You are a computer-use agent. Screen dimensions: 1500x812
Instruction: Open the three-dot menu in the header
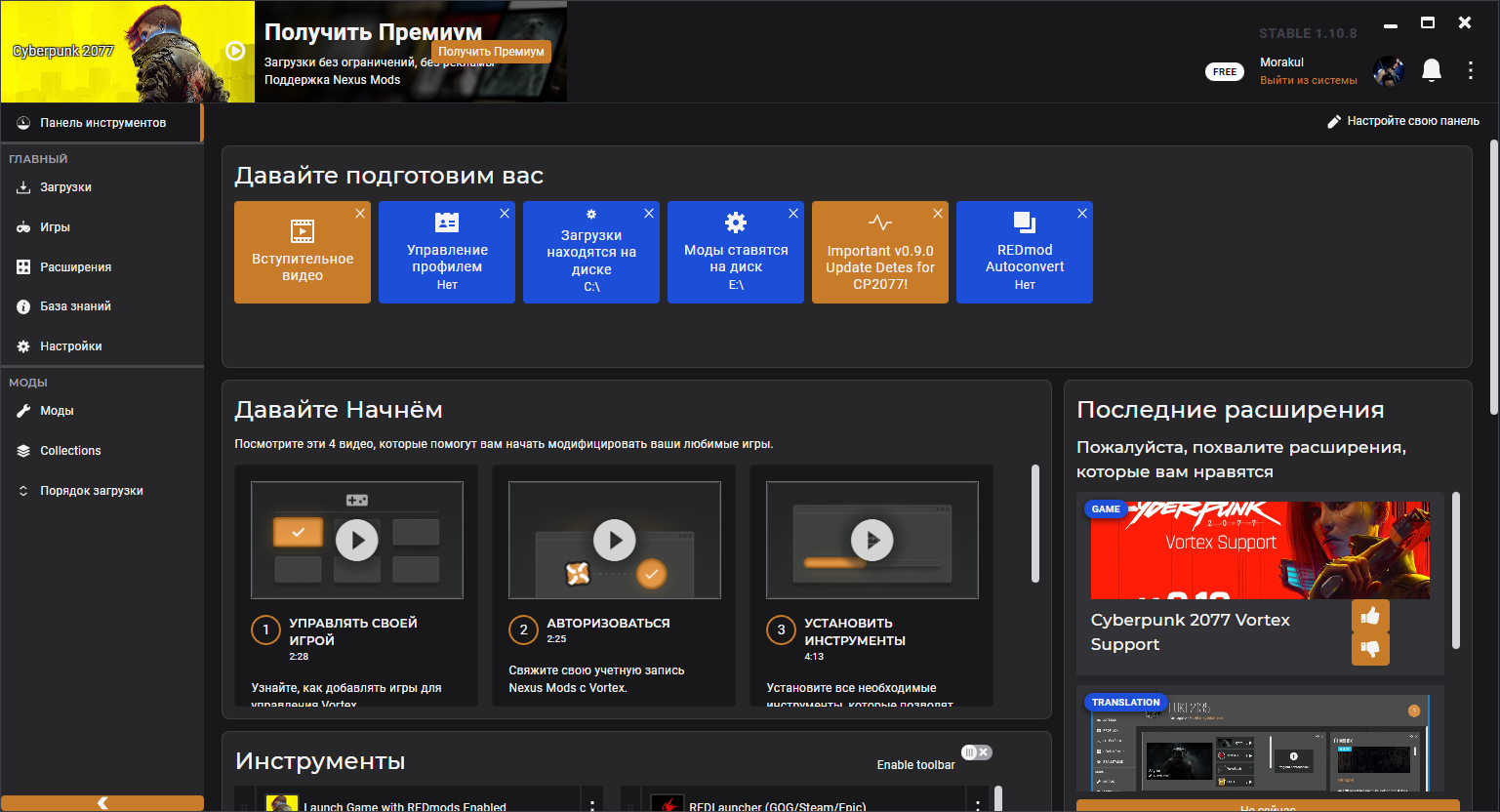1470,70
